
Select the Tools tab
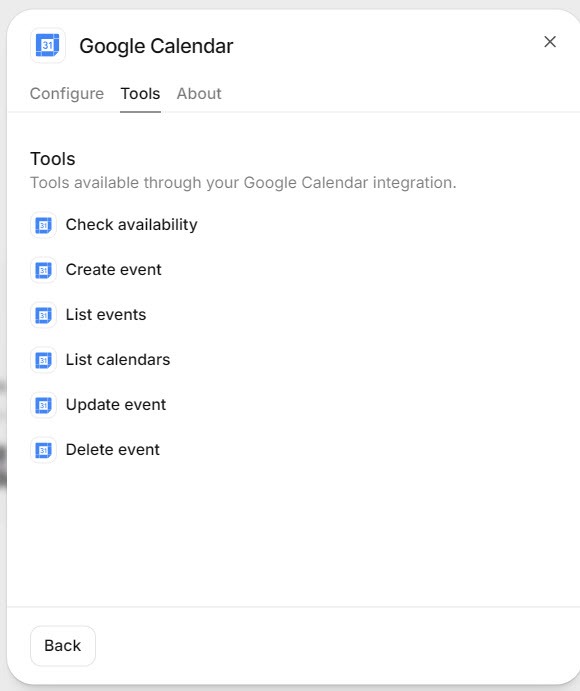140,93
